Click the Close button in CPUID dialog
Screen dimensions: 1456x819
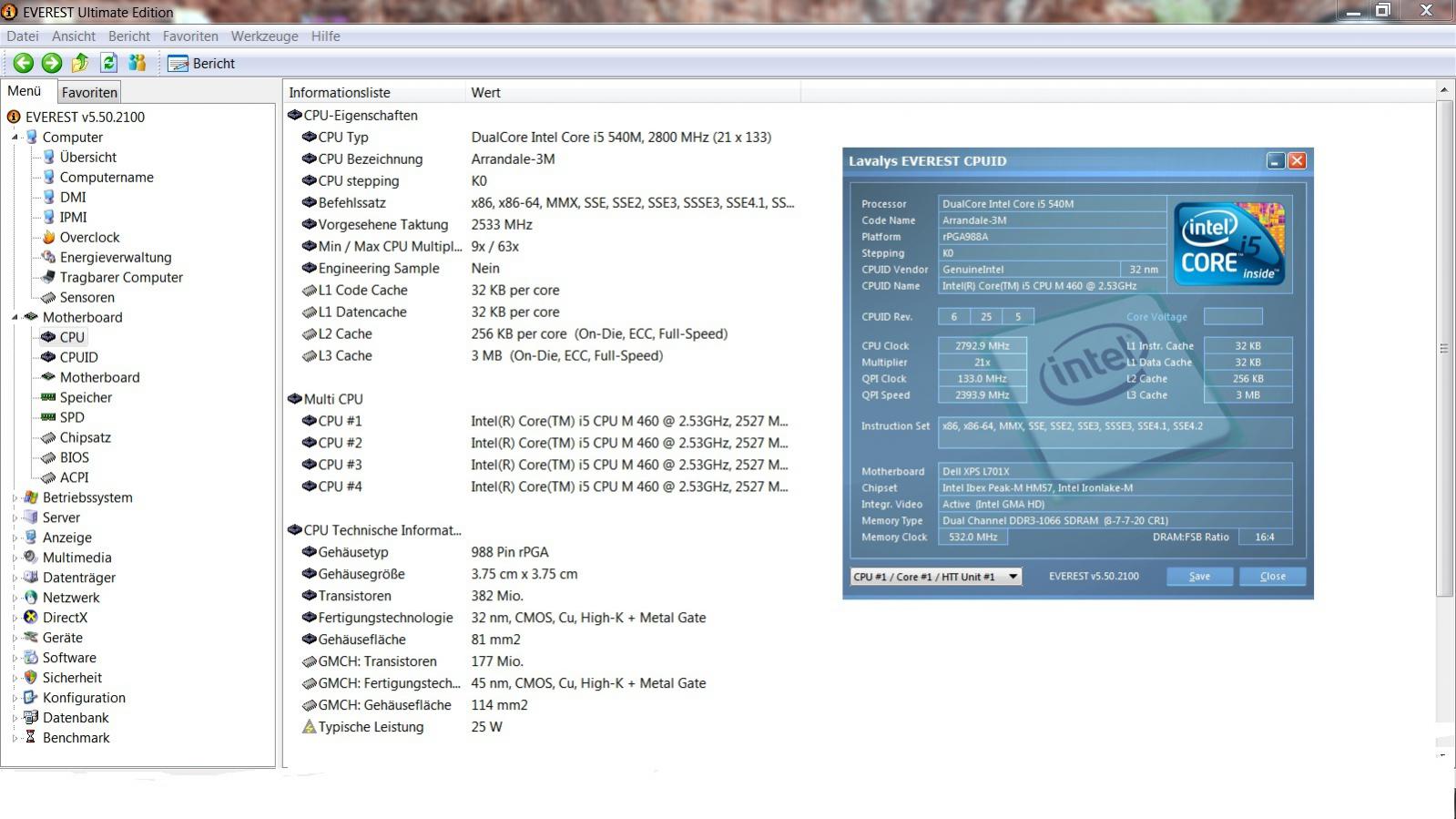coord(1273,577)
